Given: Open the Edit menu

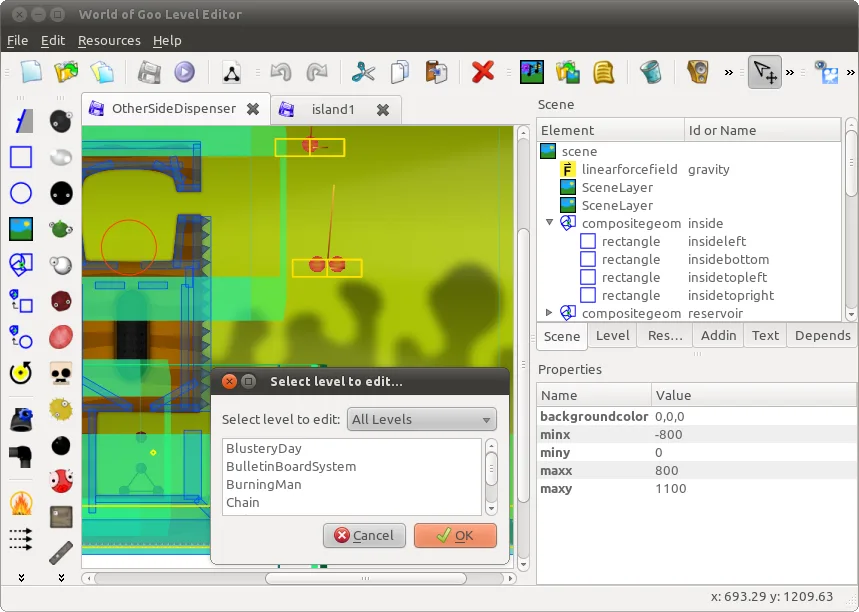Looking at the screenshot, I should [x=53, y=41].
